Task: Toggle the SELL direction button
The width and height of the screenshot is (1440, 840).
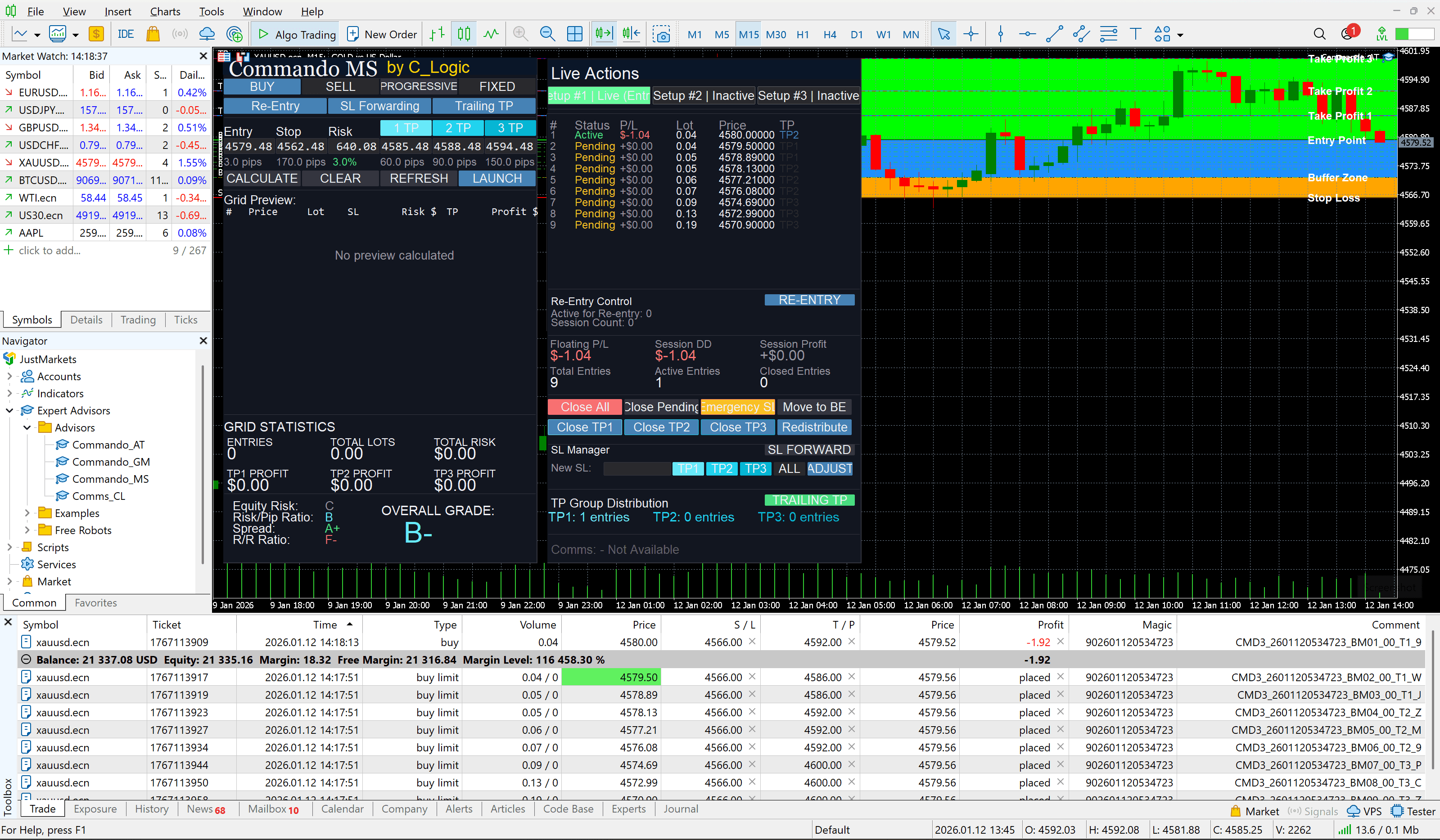Action: click(340, 87)
